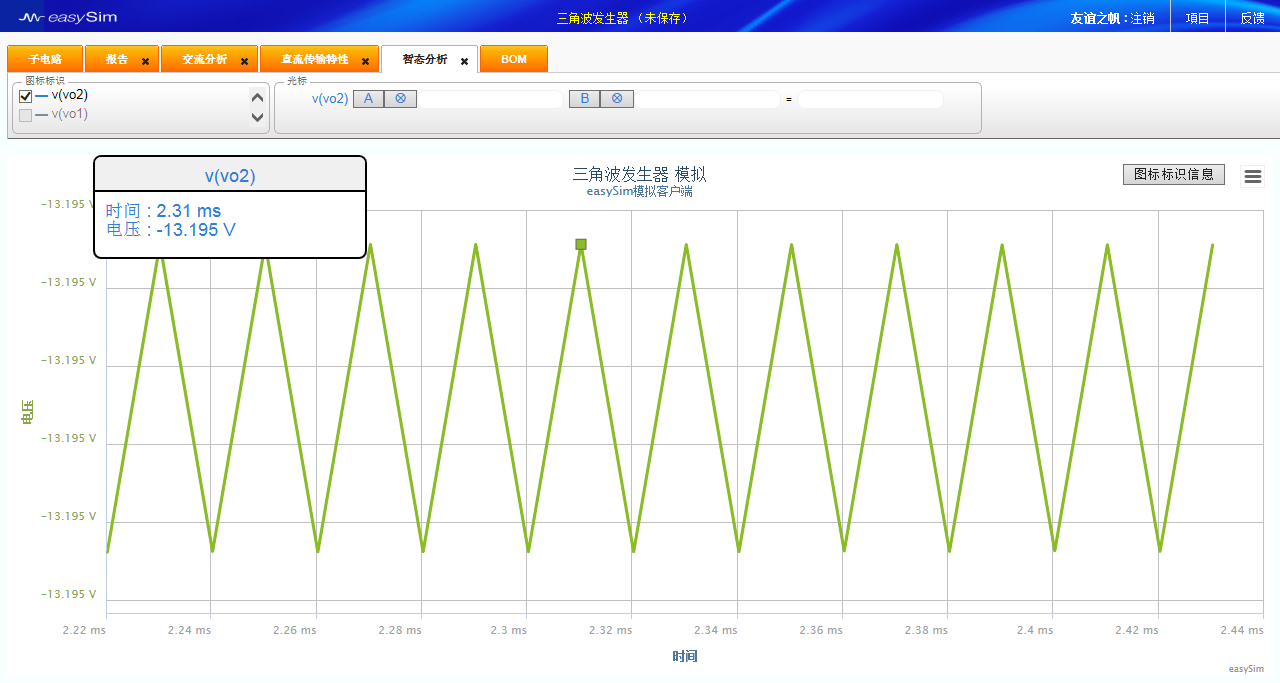Click the 2.4 ms axis label
Viewport: 1280px width, 683px height.
tap(1034, 630)
